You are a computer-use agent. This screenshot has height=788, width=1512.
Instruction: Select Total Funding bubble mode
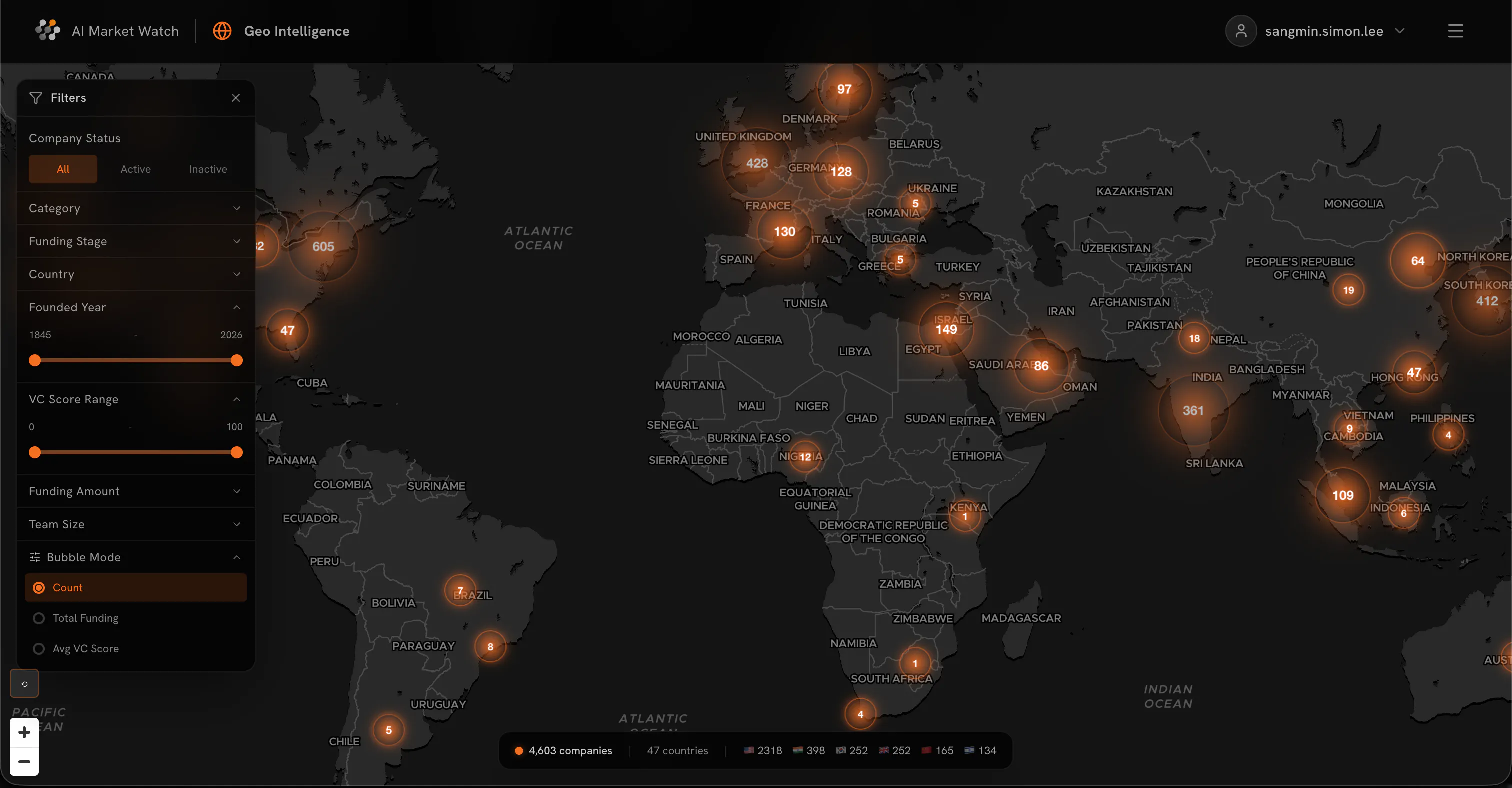[x=135, y=618]
